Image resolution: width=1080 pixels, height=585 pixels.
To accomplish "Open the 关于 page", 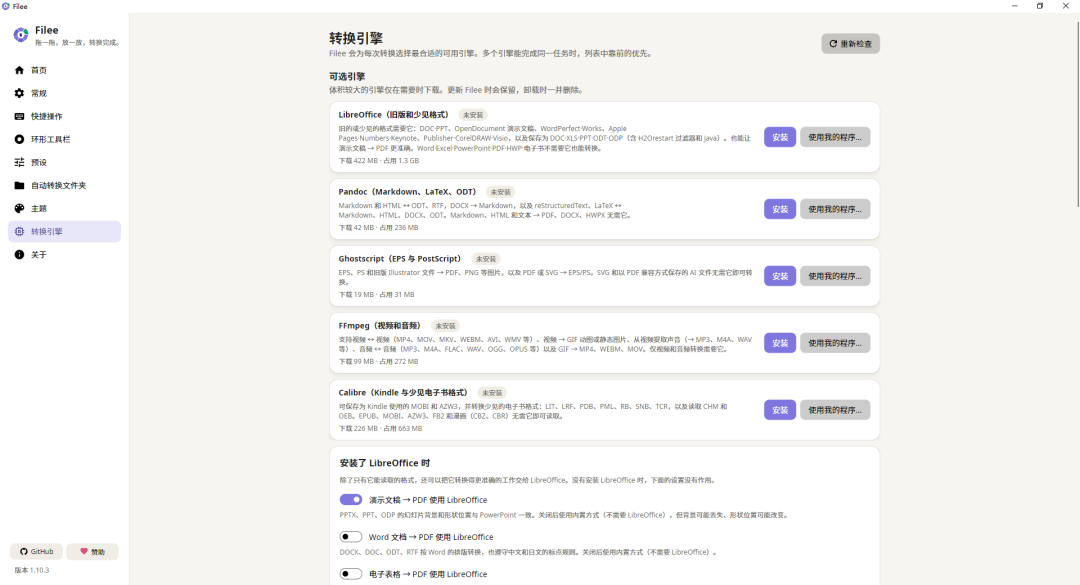I will pyautogui.click(x=64, y=254).
